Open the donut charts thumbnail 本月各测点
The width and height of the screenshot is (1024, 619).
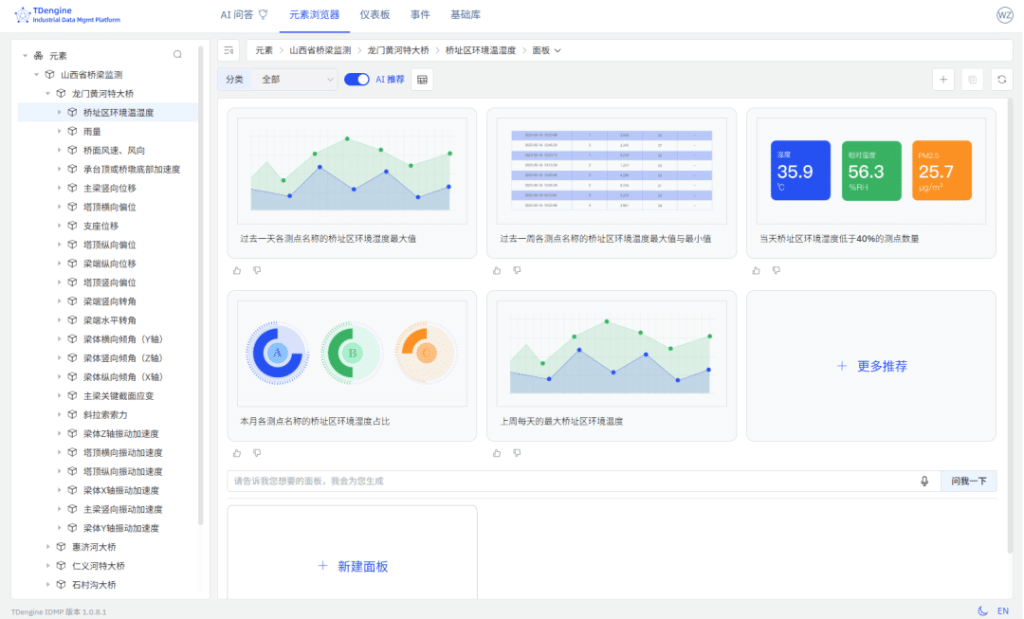coord(352,353)
